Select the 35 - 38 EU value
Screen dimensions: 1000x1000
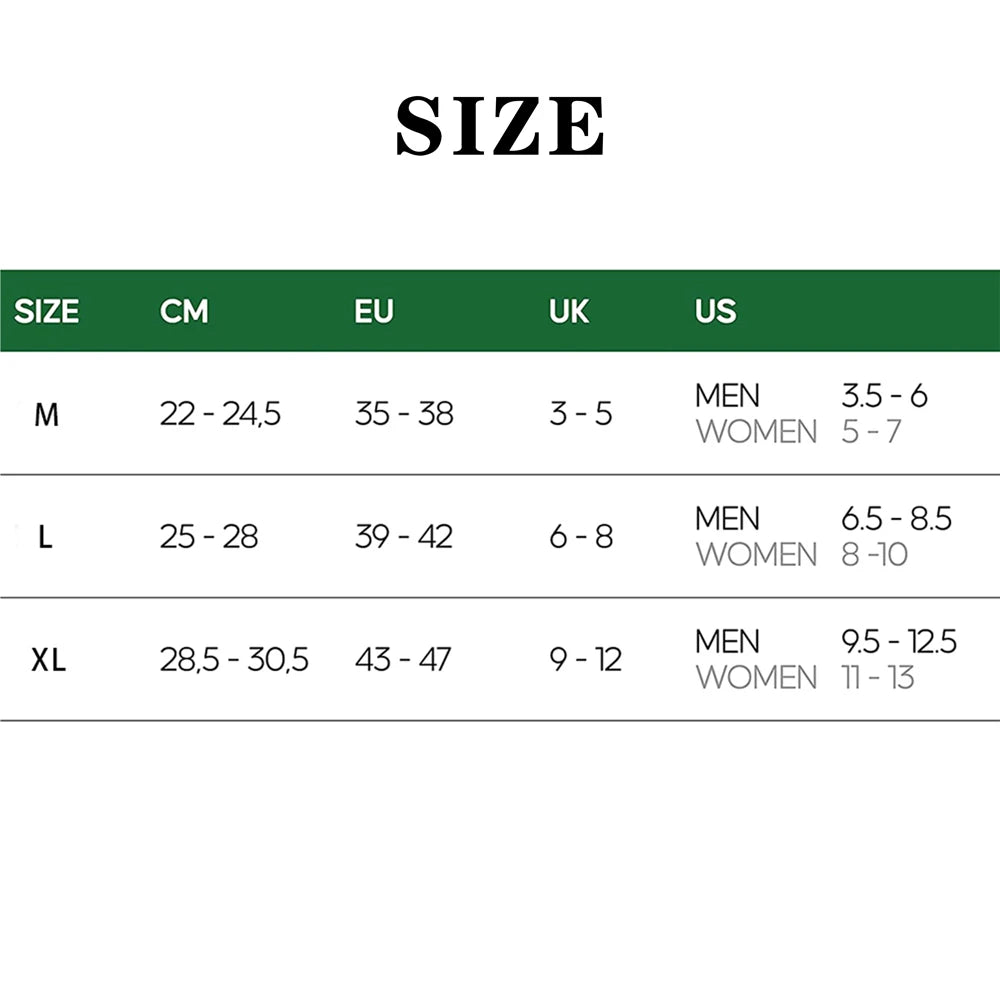click(x=404, y=414)
